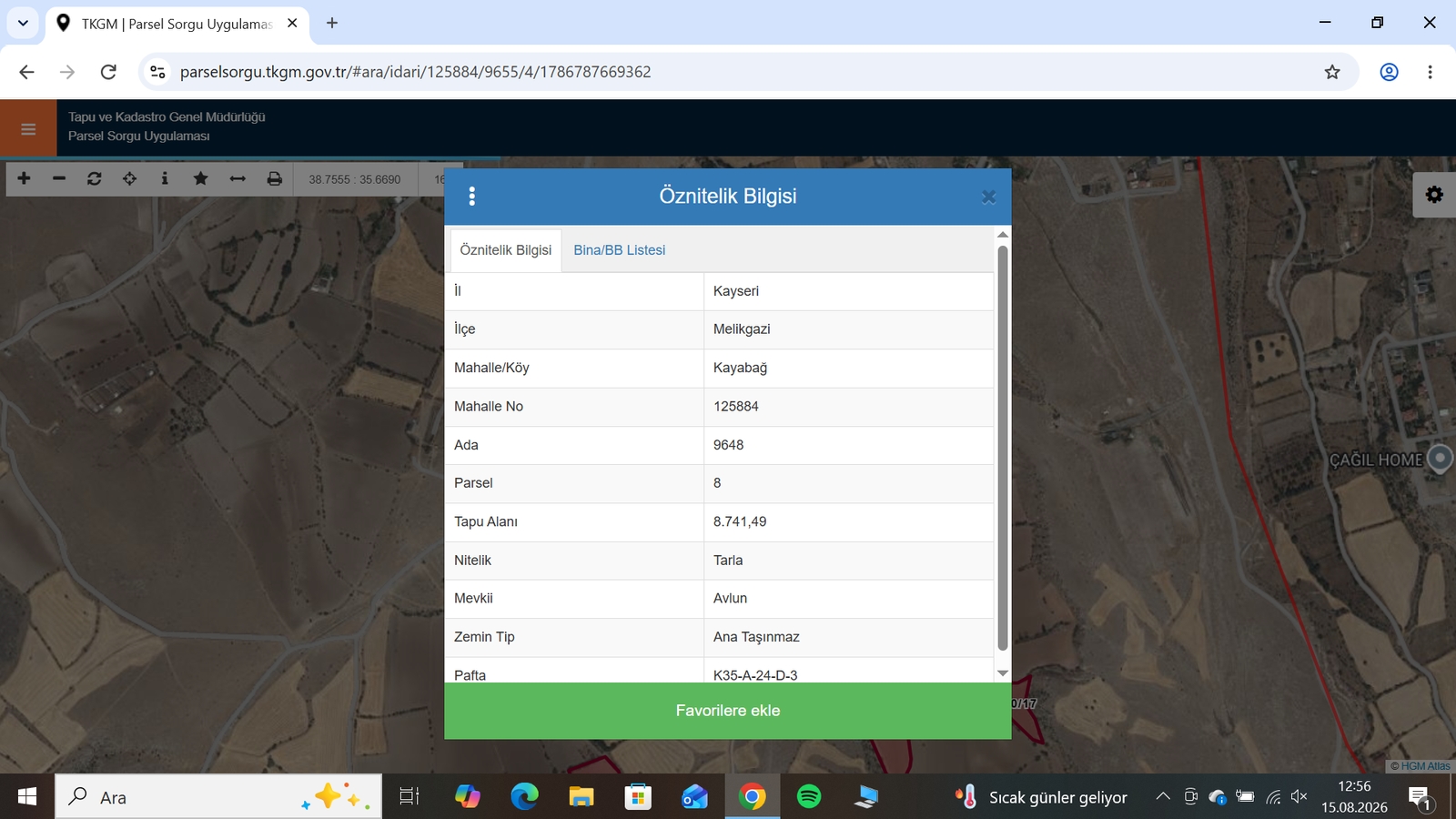Close the Öznitelik Bilgisi dialog
This screenshot has height=819, width=1456.
coord(988,197)
